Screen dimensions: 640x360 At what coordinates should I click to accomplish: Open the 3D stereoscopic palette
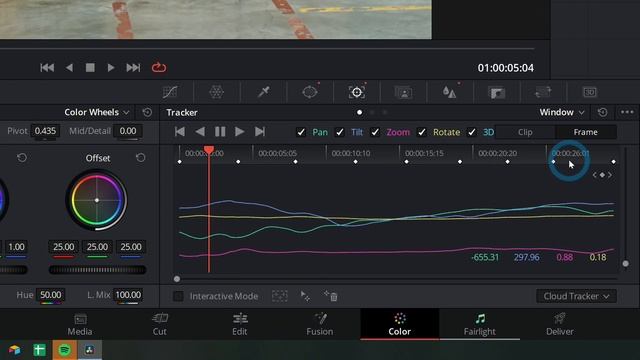[x=590, y=92]
